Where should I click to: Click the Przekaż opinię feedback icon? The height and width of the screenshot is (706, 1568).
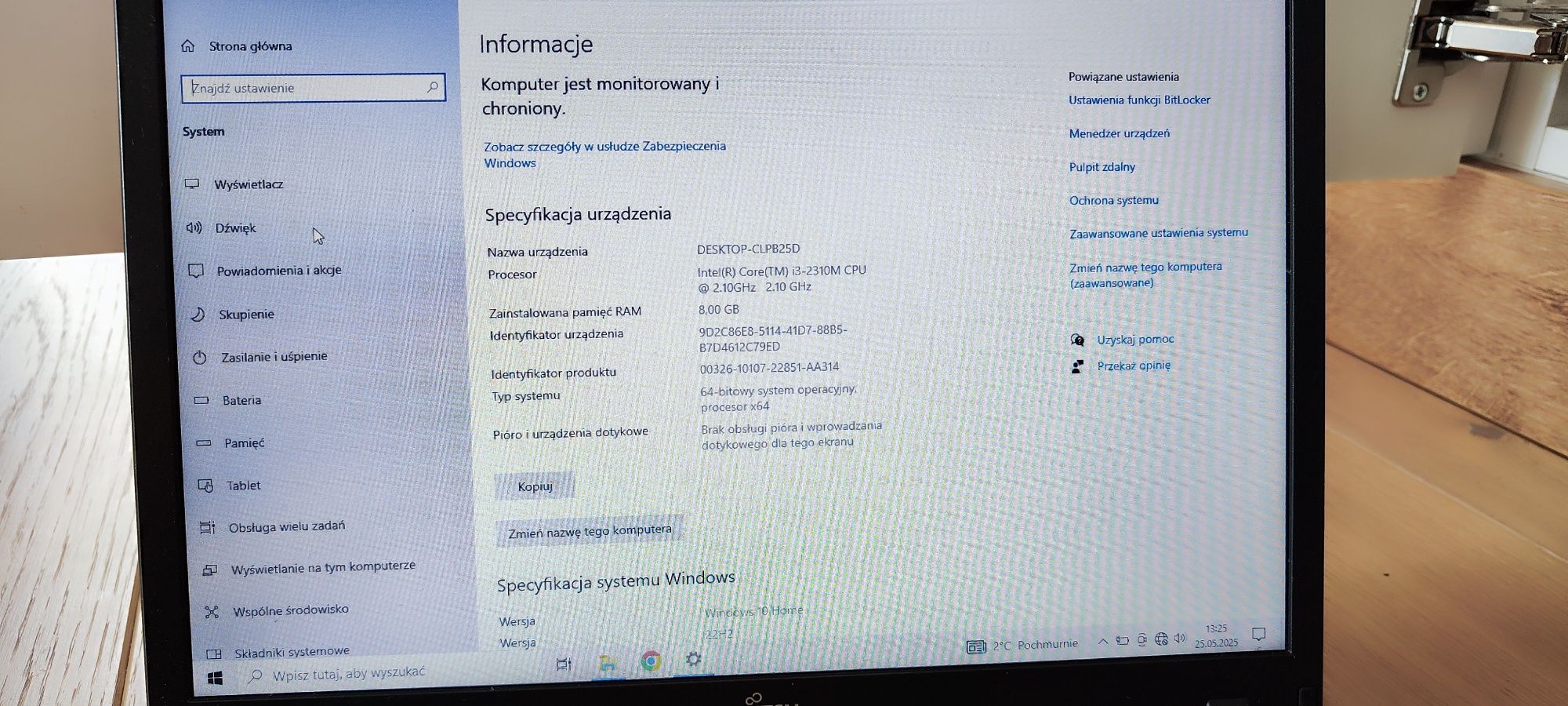pos(1078,366)
